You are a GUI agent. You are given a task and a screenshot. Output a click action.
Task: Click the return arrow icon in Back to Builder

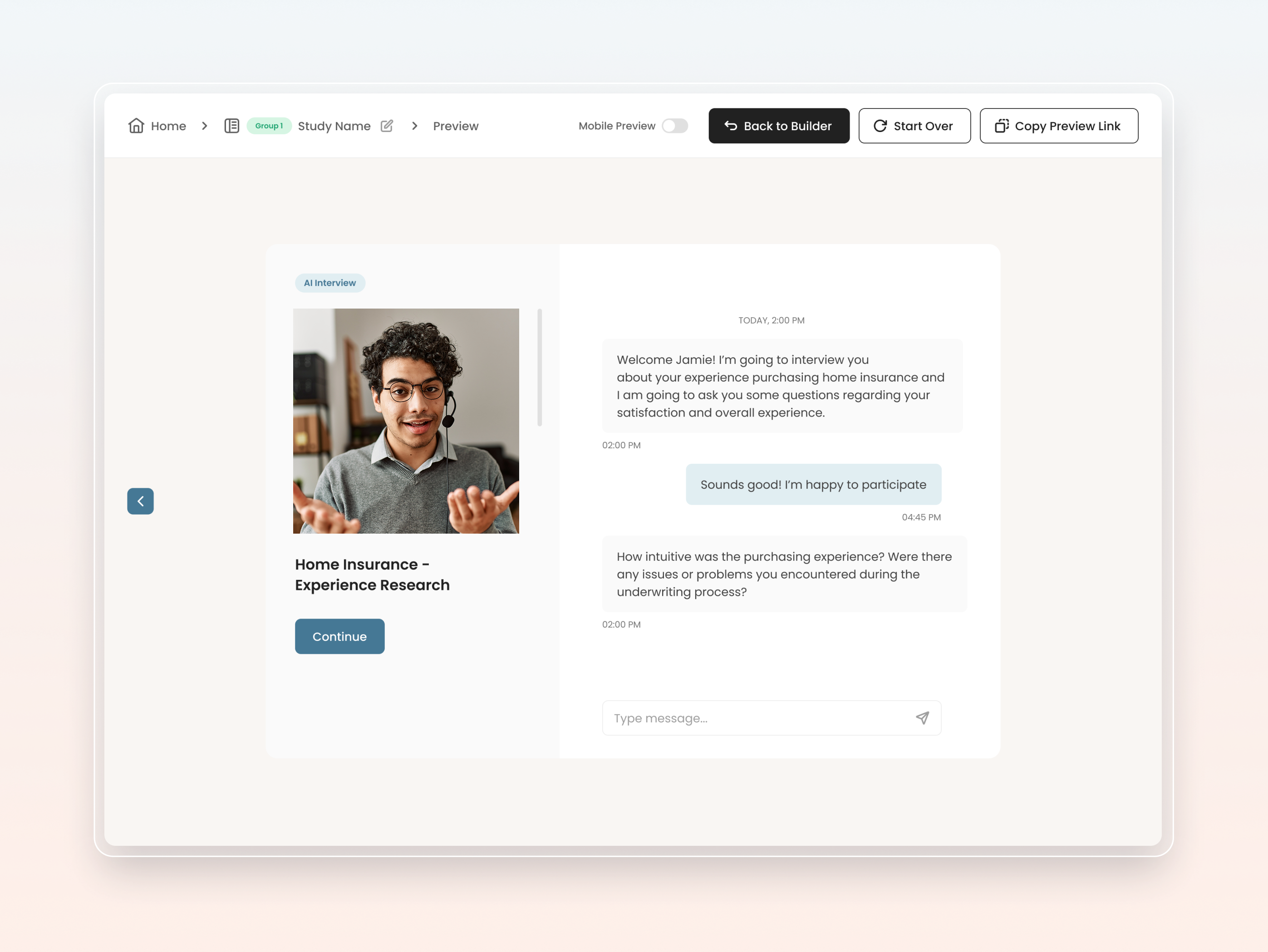(730, 126)
